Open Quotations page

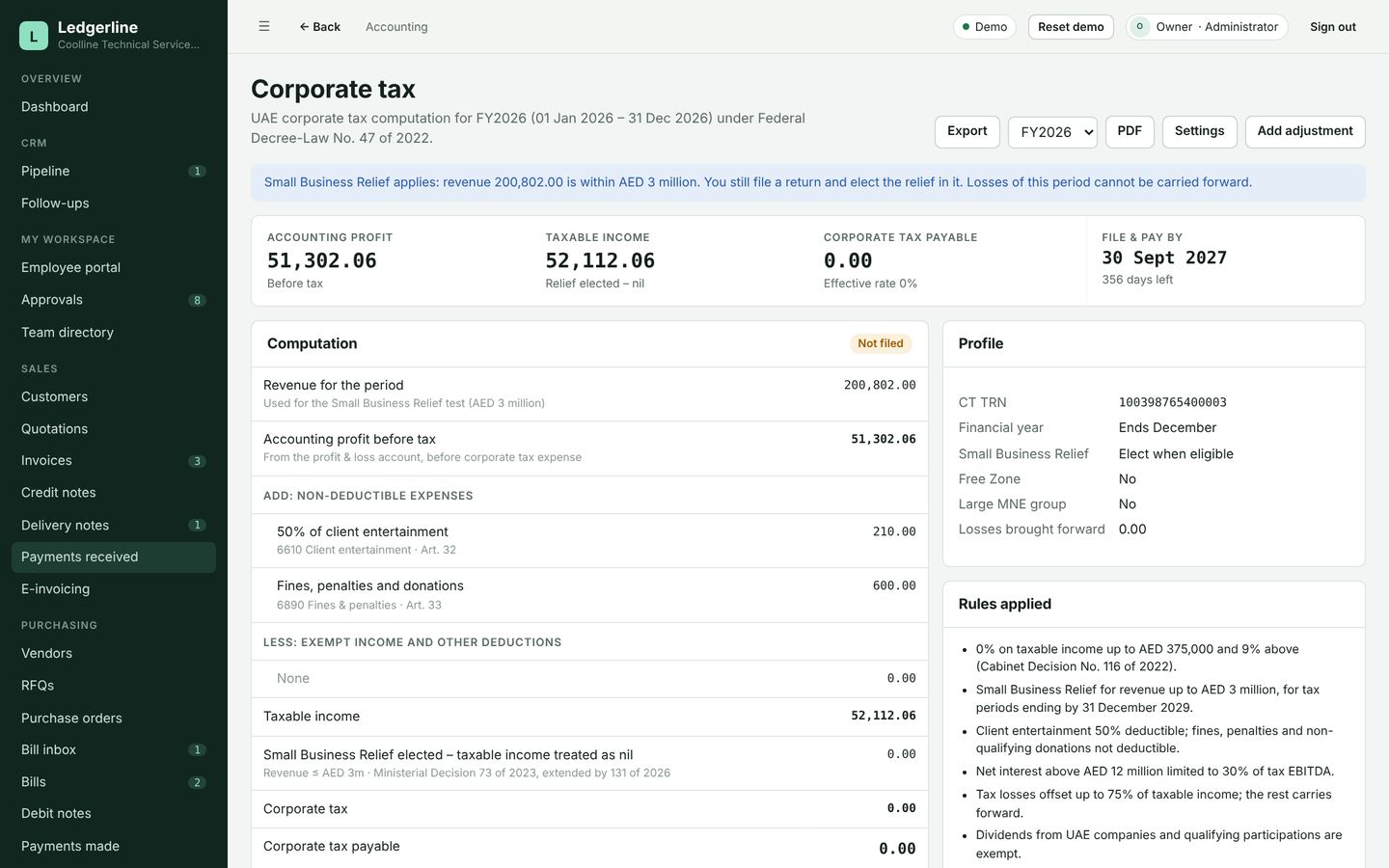[114, 429]
